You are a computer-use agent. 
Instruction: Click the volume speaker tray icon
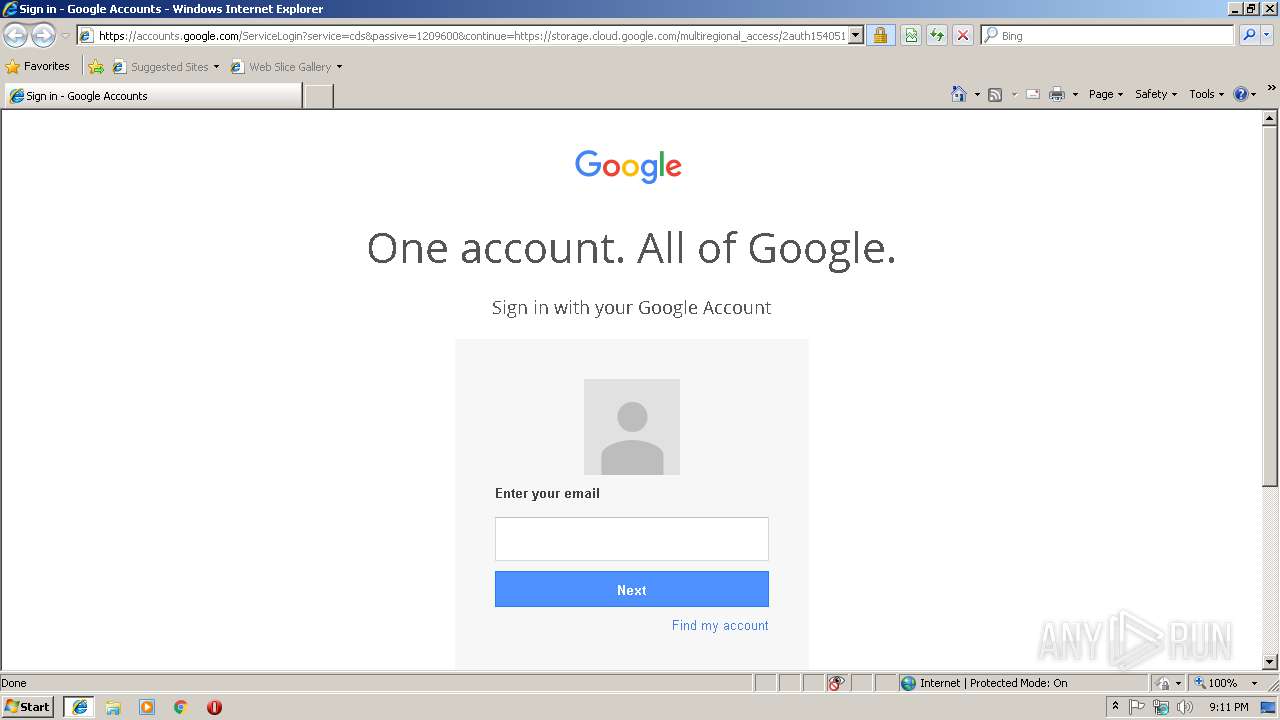tap(1185, 707)
